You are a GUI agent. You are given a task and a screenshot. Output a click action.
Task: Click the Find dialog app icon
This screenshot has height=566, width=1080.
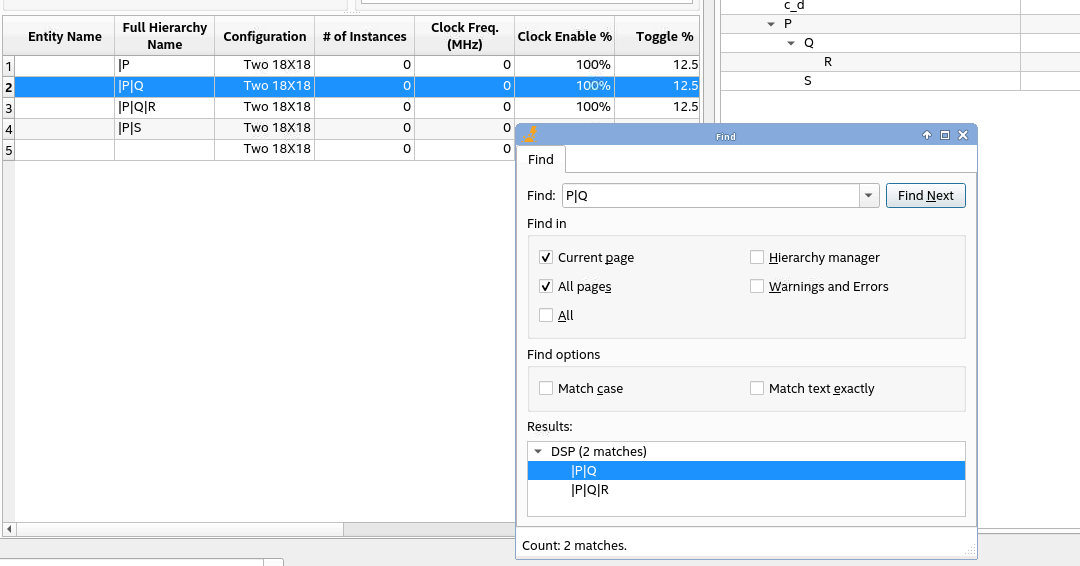pyautogui.click(x=532, y=135)
